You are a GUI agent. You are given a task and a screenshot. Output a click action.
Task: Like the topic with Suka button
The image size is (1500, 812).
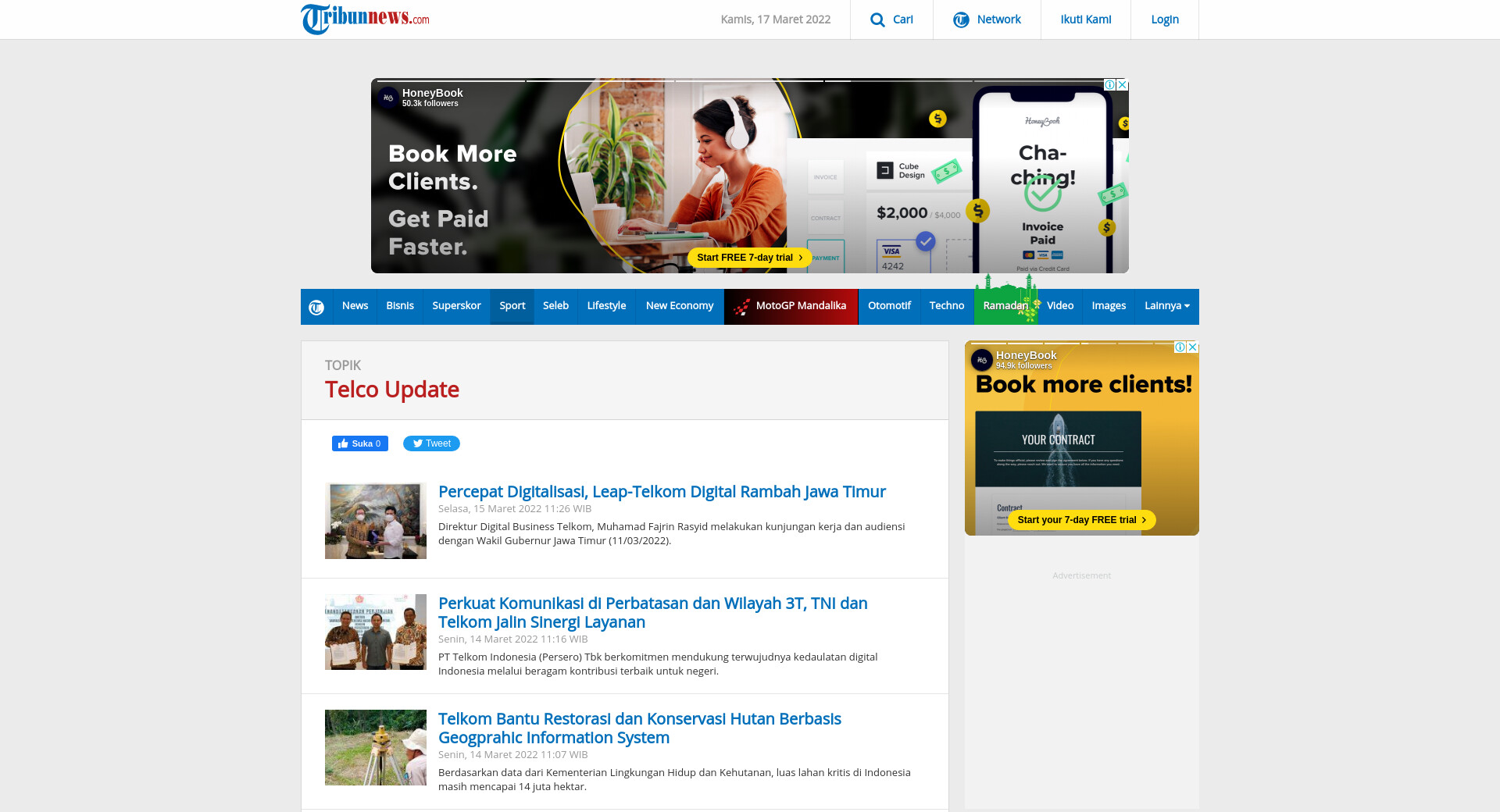tap(360, 443)
